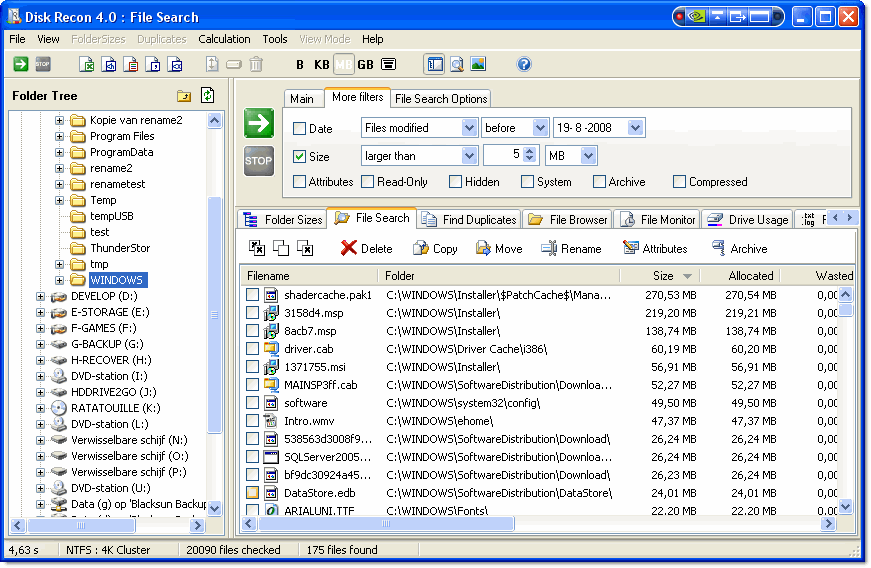
Task: Export results to Excel file icon
Action: 87,64
